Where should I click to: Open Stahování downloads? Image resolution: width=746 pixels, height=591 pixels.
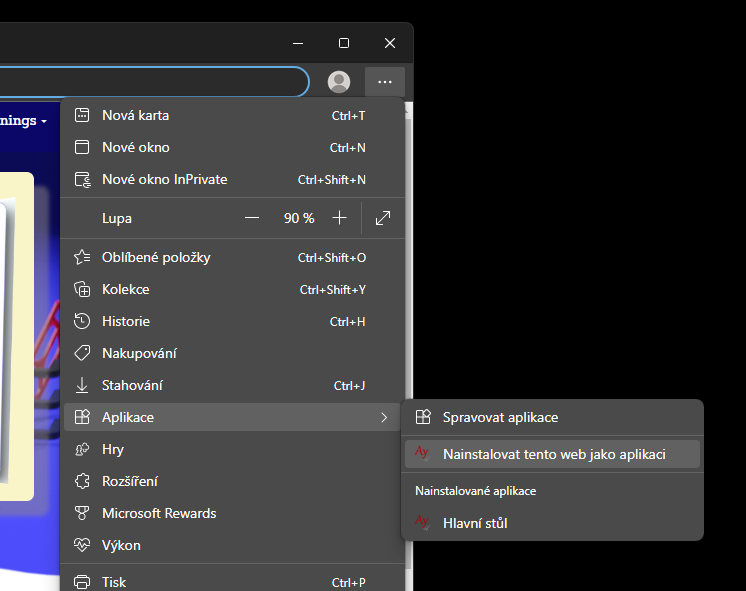(233, 385)
